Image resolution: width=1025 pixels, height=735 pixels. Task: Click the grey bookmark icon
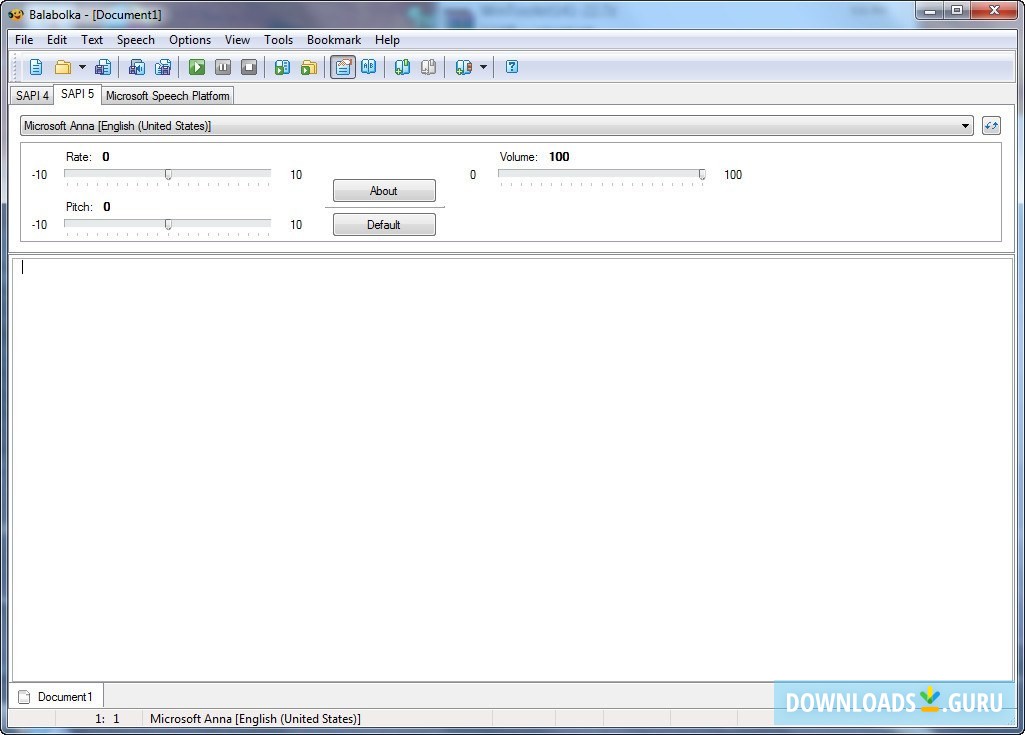click(428, 67)
